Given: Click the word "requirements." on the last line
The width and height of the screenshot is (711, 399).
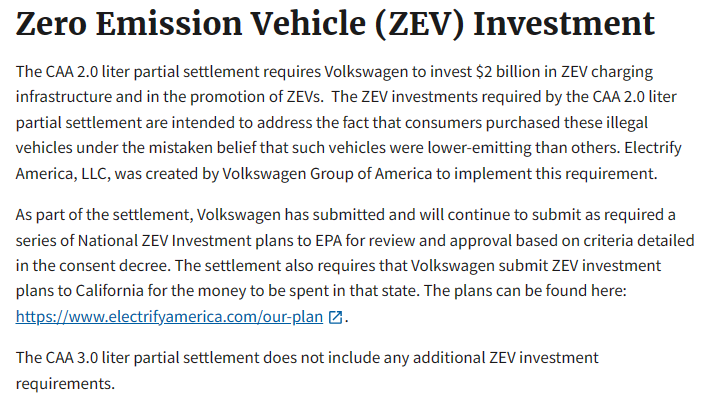Looking at the screenshot, I should pos(65,384).
